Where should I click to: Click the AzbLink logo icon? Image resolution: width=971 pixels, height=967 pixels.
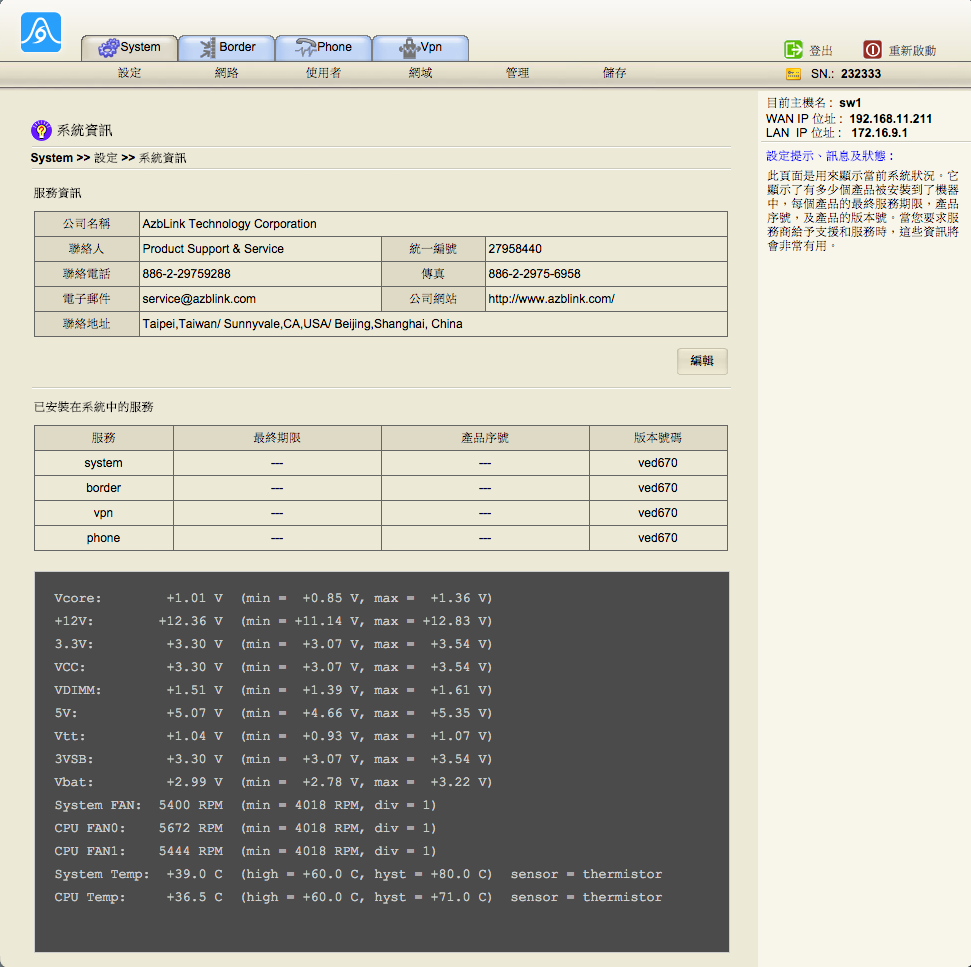coord(41,32)
